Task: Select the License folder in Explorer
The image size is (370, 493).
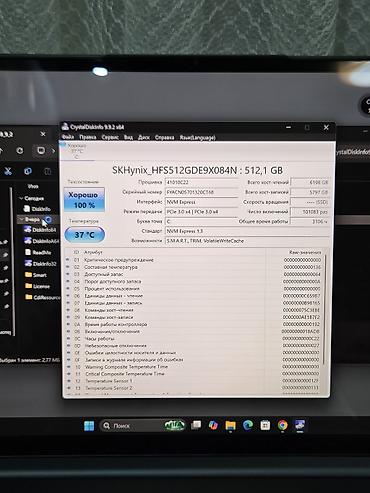Action: (x=37, y=286)
